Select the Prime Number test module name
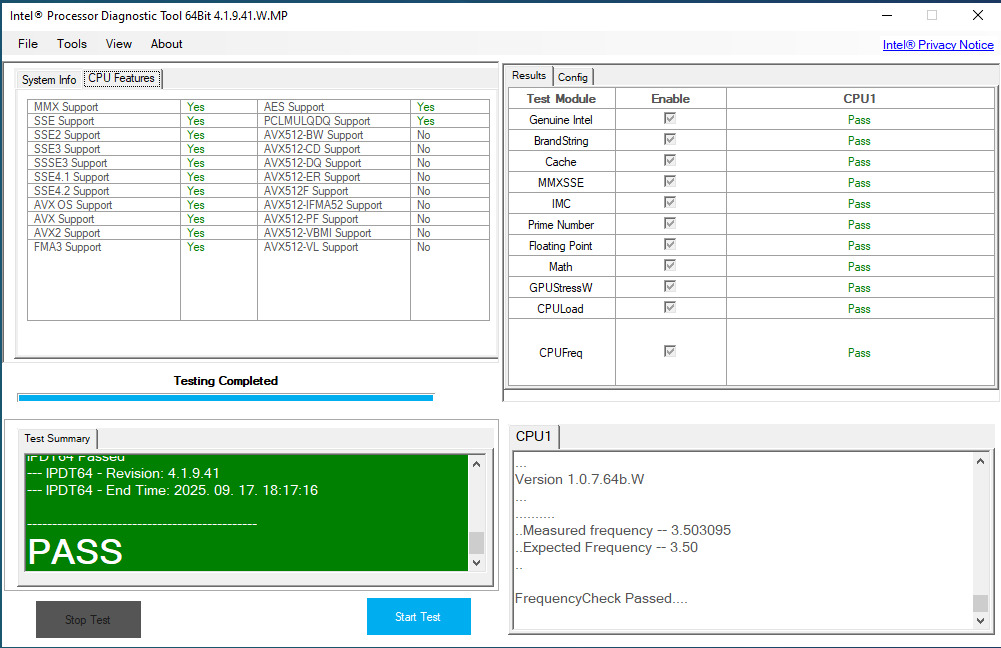1001x648 pixels. tap(561, 225)
